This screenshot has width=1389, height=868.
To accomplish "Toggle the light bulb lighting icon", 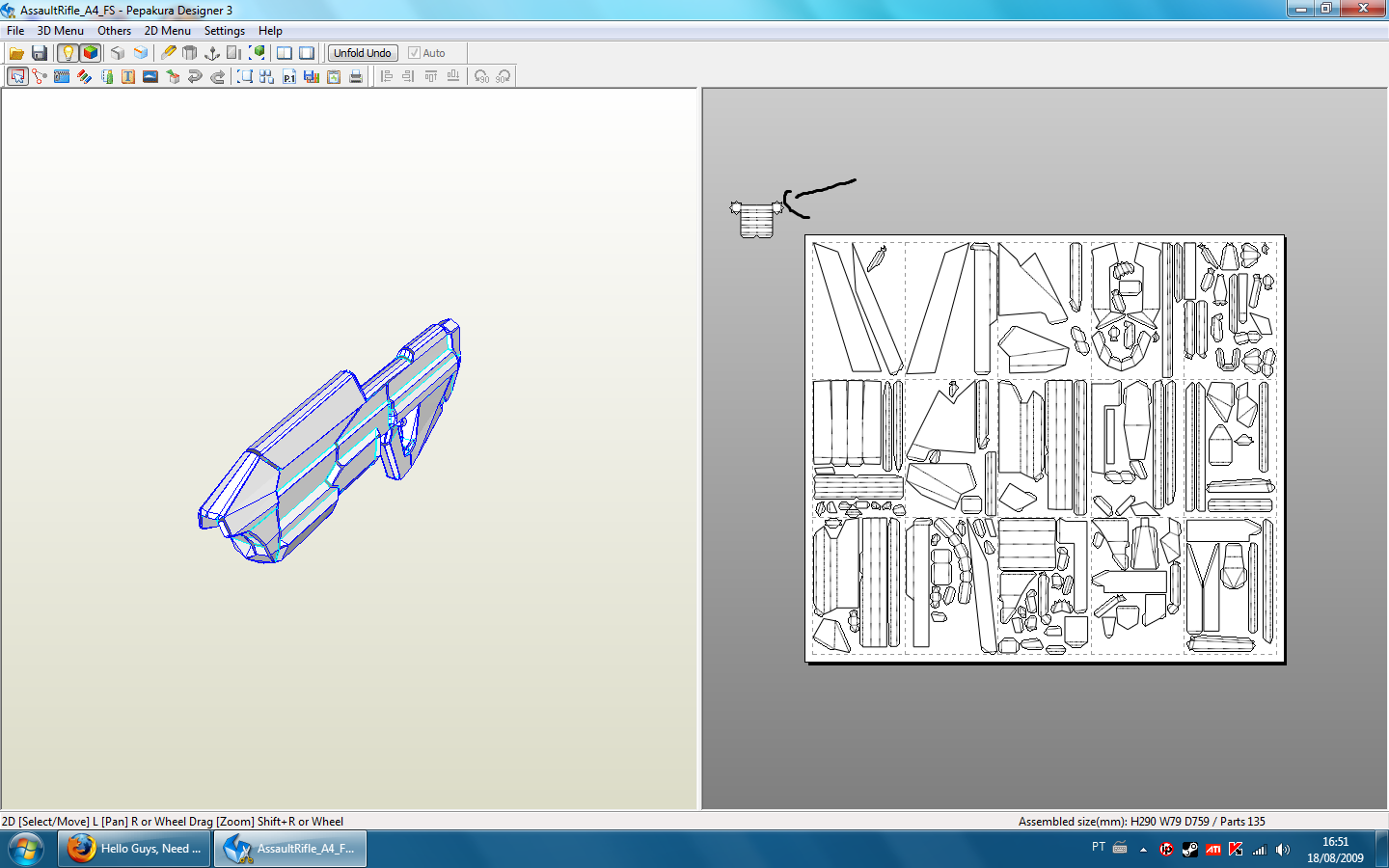I will tap(68, 53).
